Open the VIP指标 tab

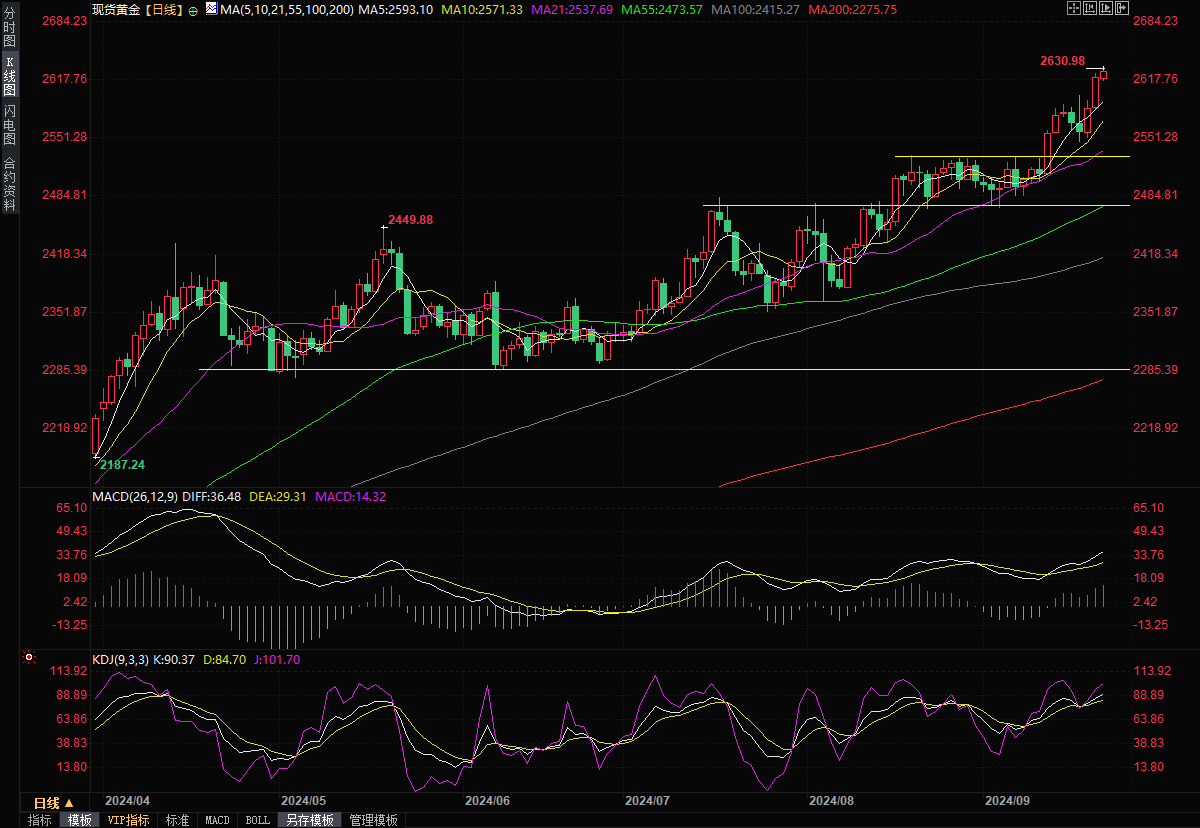coord(129,820)
